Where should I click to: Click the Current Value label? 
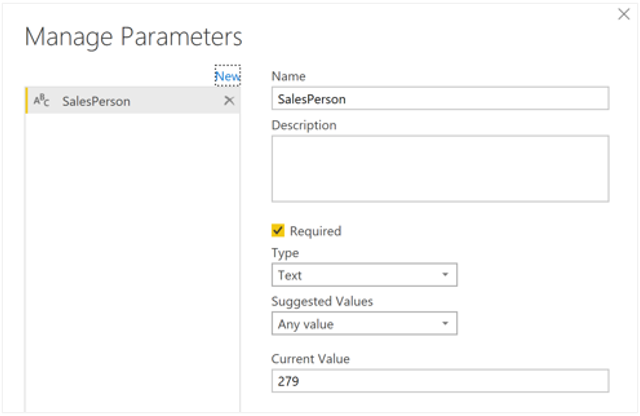point(310,358)
